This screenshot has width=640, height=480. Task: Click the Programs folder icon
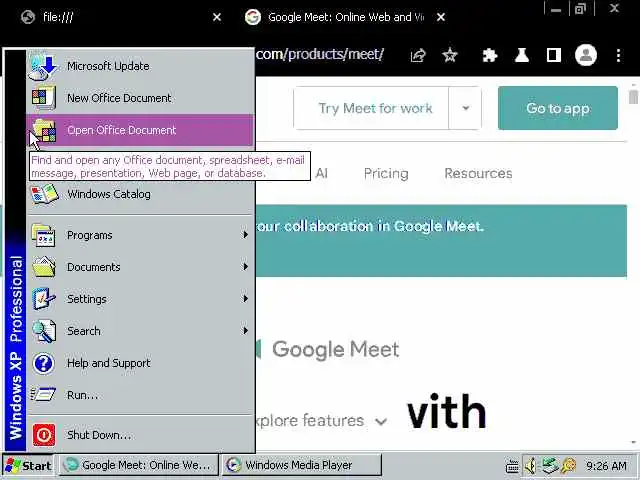(x=43, y=235)
